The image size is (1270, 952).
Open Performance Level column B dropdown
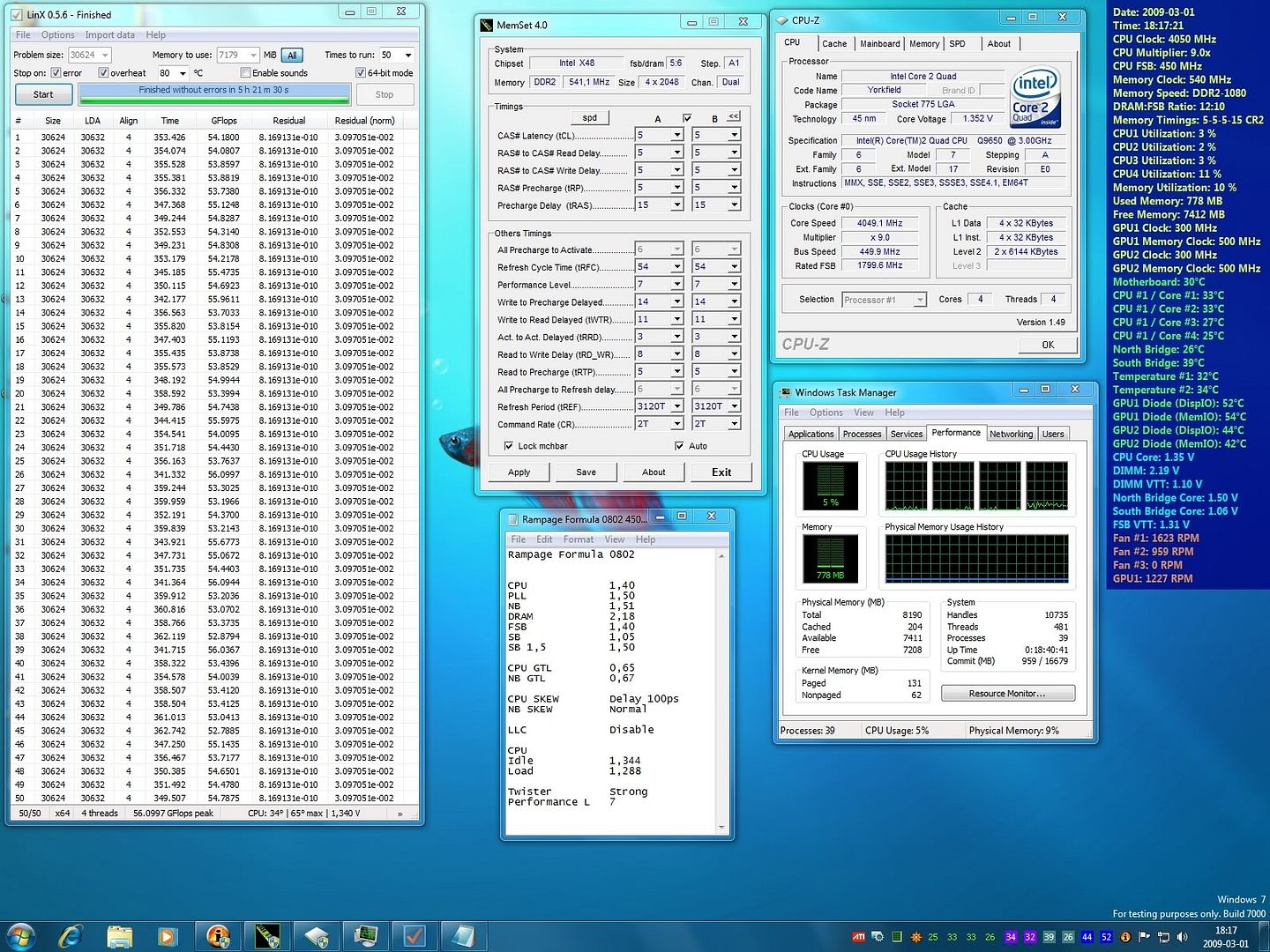(x=734, y=284)
